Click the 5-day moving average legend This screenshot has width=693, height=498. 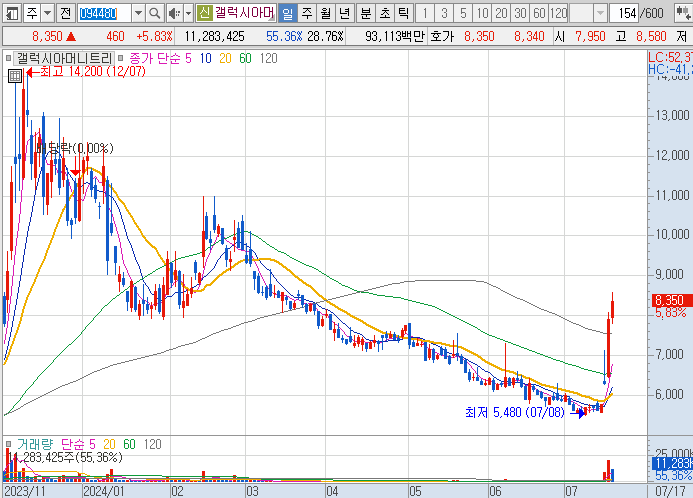[x=188, y=58]
